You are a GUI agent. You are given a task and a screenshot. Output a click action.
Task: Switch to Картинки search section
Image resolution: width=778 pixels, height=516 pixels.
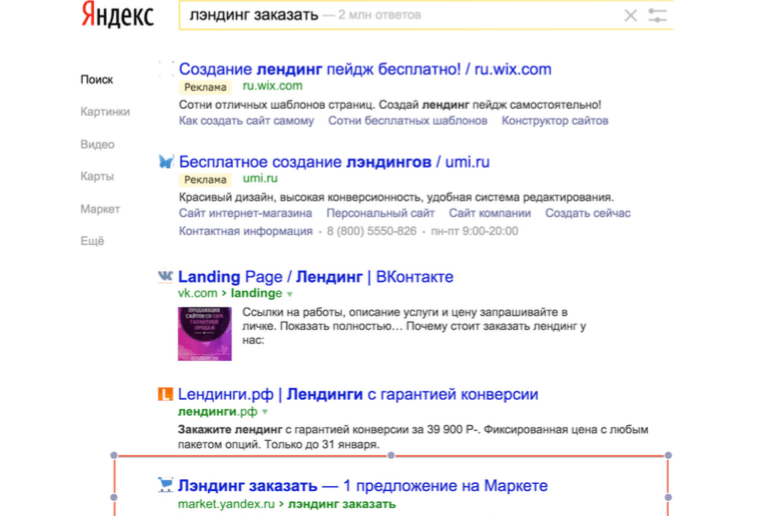105,112
